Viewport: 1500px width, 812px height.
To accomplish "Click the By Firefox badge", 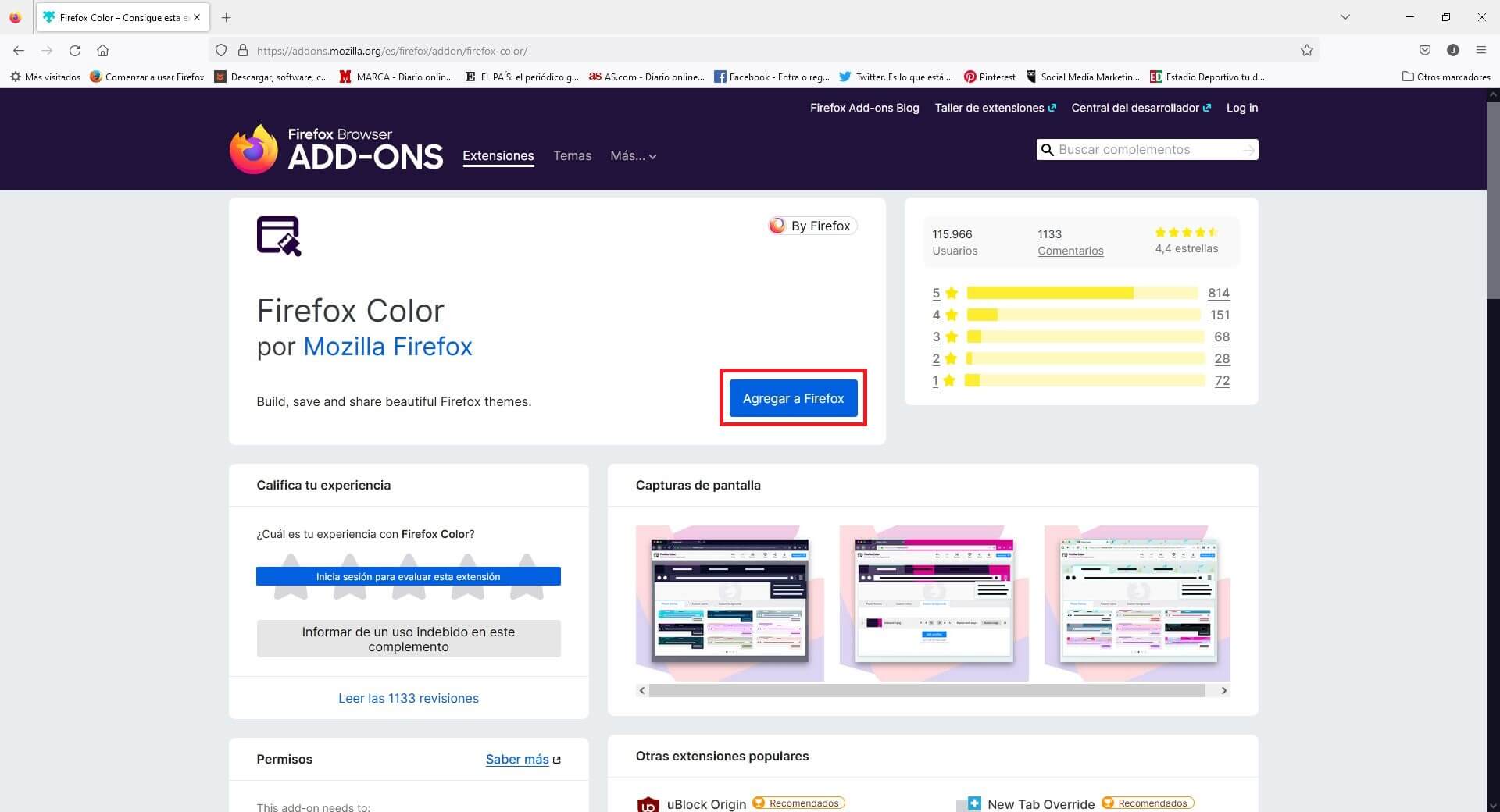I will coord(812,226).
